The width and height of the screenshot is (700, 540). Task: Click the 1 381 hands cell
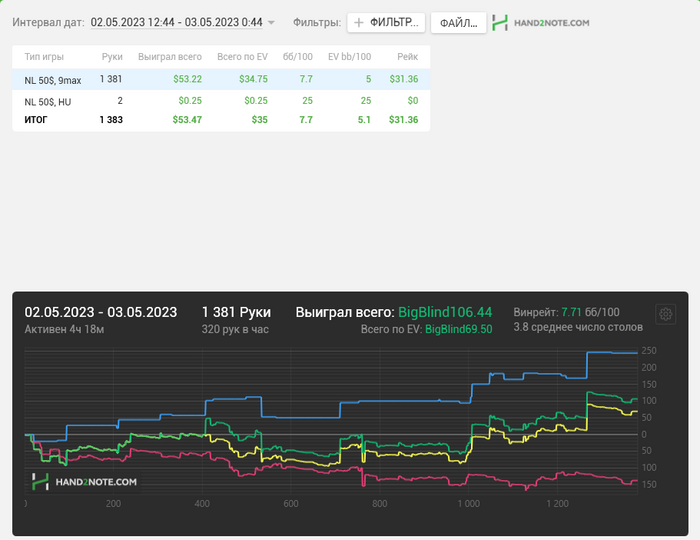click(x=111, y=79)
